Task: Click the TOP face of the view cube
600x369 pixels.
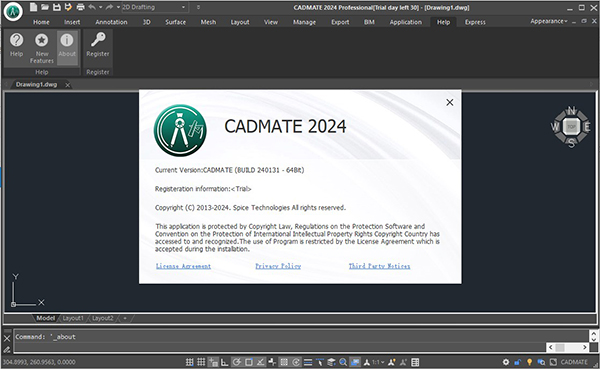Action: [x=571, y=127]
